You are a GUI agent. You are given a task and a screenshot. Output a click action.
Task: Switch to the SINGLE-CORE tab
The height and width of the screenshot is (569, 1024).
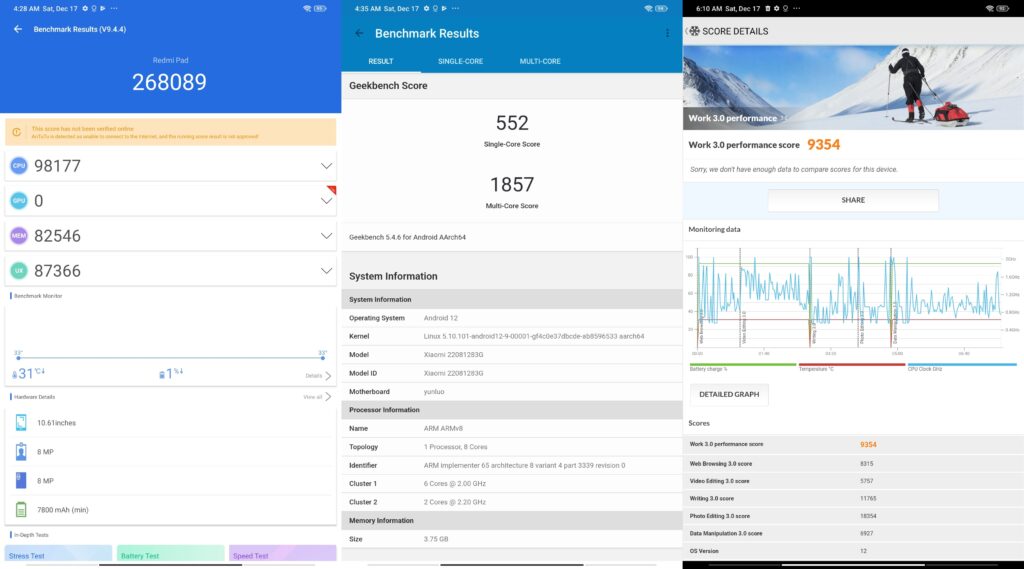tap(460, 61)
